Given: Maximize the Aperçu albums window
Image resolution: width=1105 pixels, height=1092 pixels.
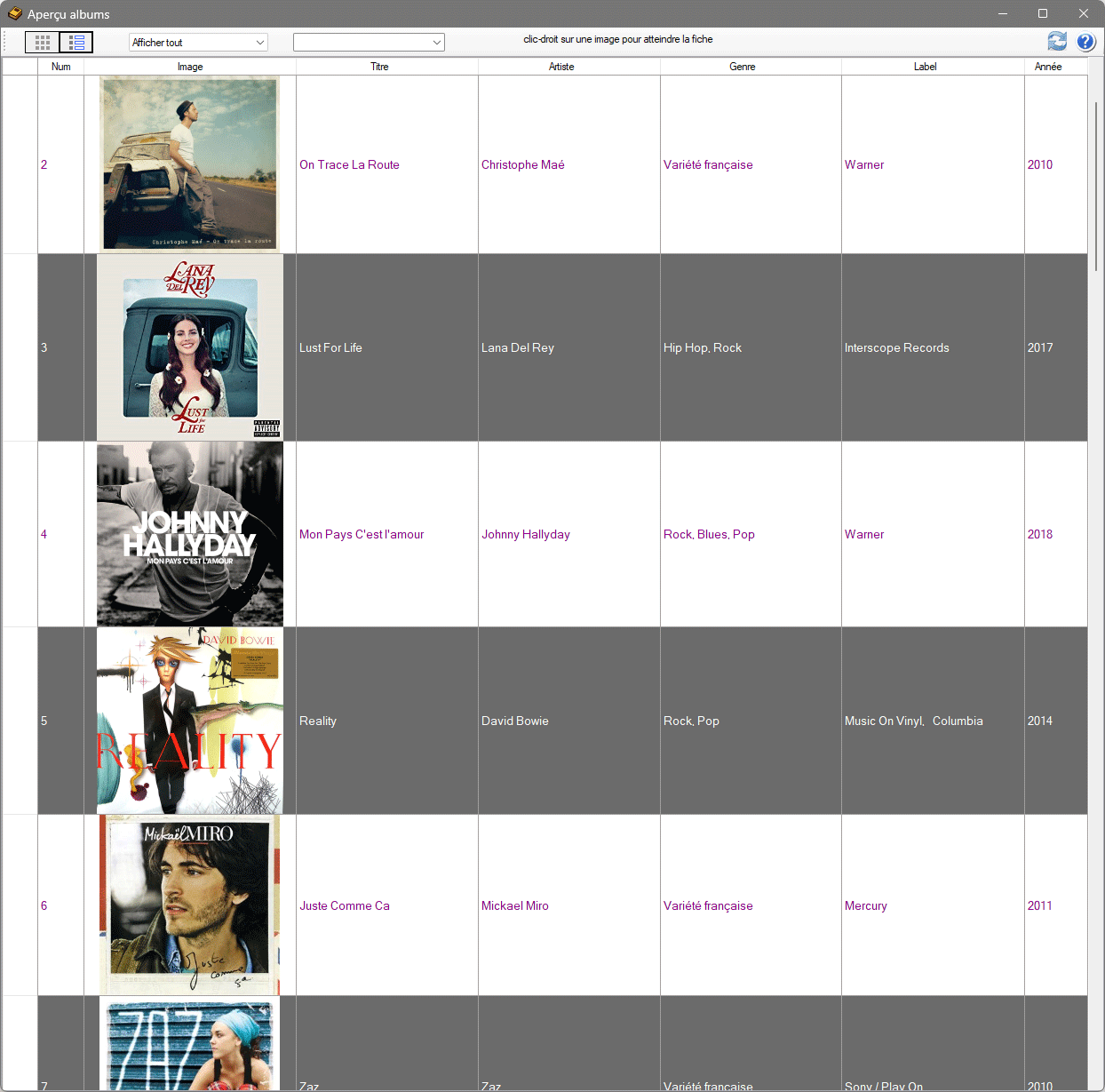Looking at the screenshot, I should coord(1043,13).
